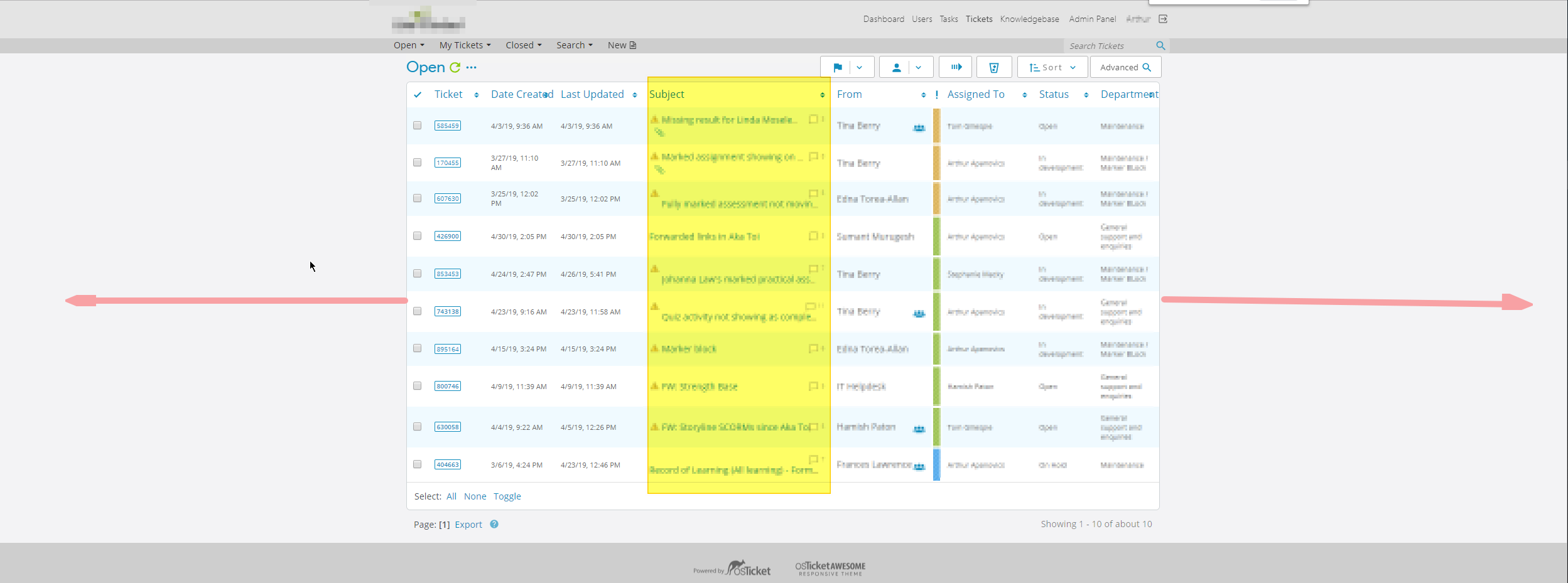Image resolution: width=1568 pixels, height=583 pixels.
Task: Open the help icon beside Export
Action: pyautogui.click(x=494, y=525)
